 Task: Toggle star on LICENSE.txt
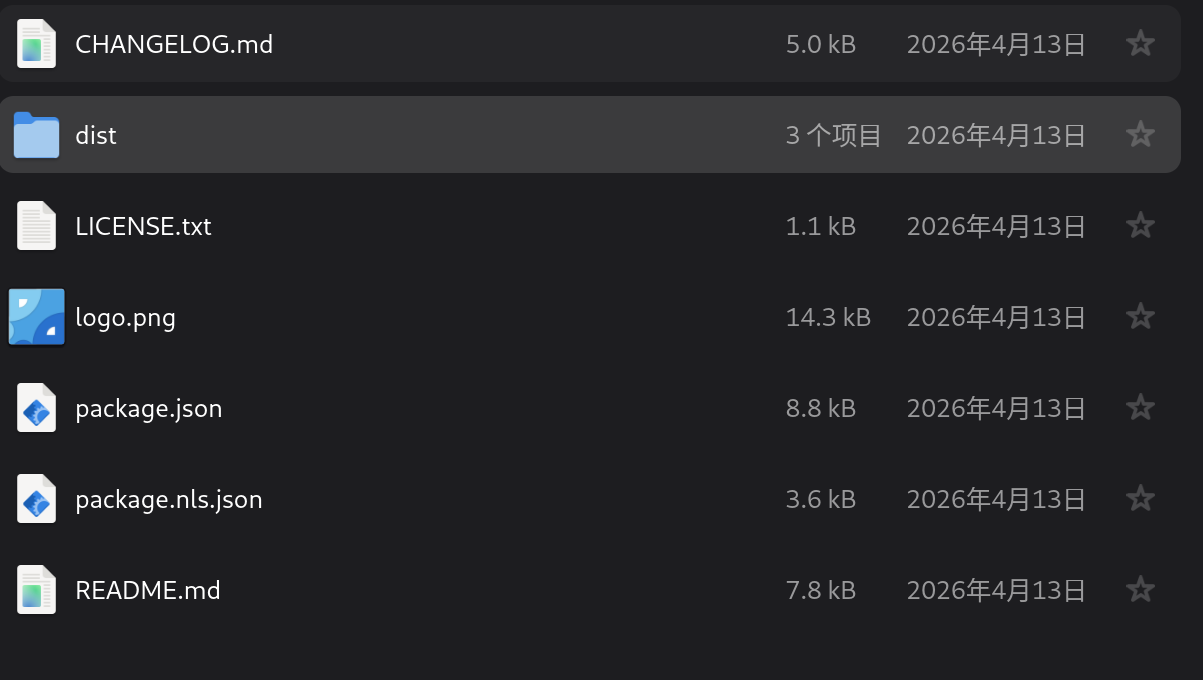1140,226
